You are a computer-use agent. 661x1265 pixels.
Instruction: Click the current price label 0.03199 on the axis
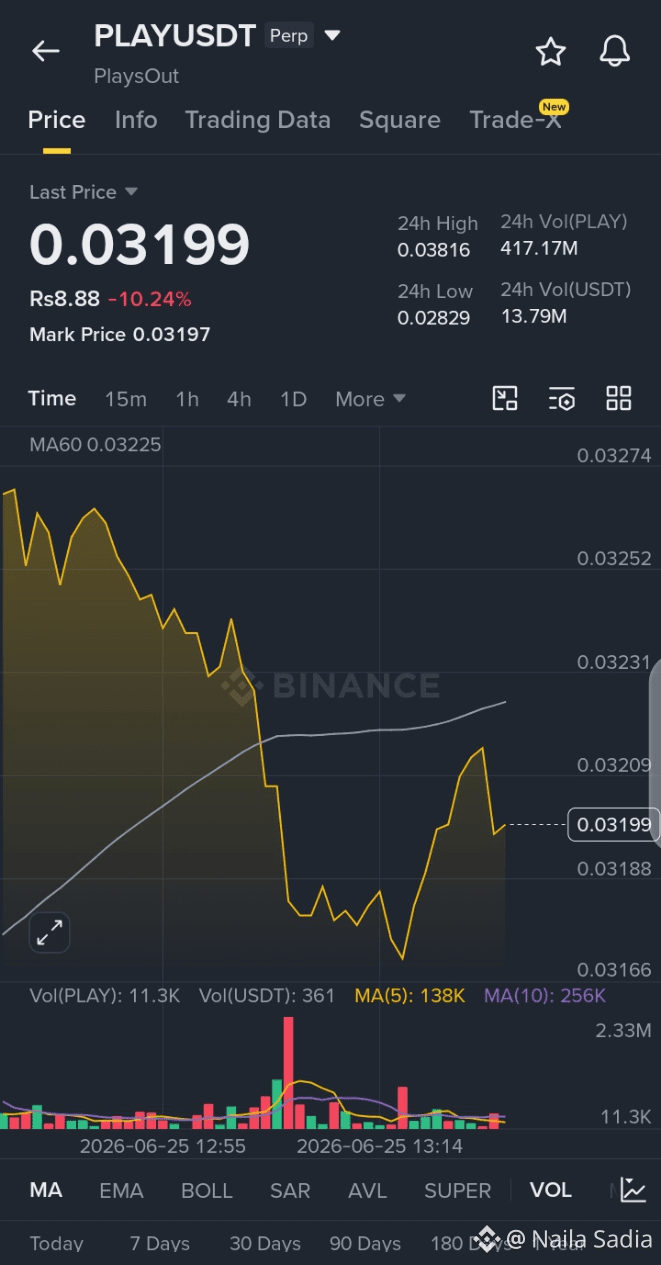[614, 824]
